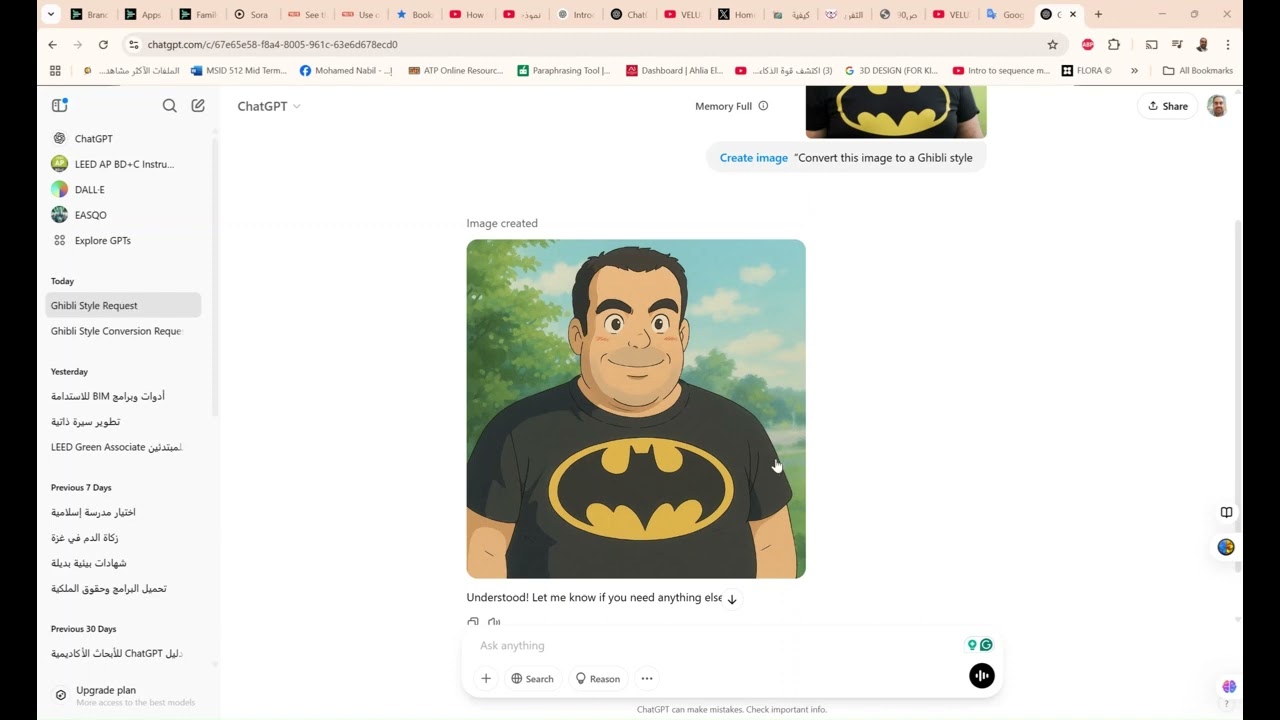
Task: Open the search chats magnifier icon
Action: coord(170,105)
